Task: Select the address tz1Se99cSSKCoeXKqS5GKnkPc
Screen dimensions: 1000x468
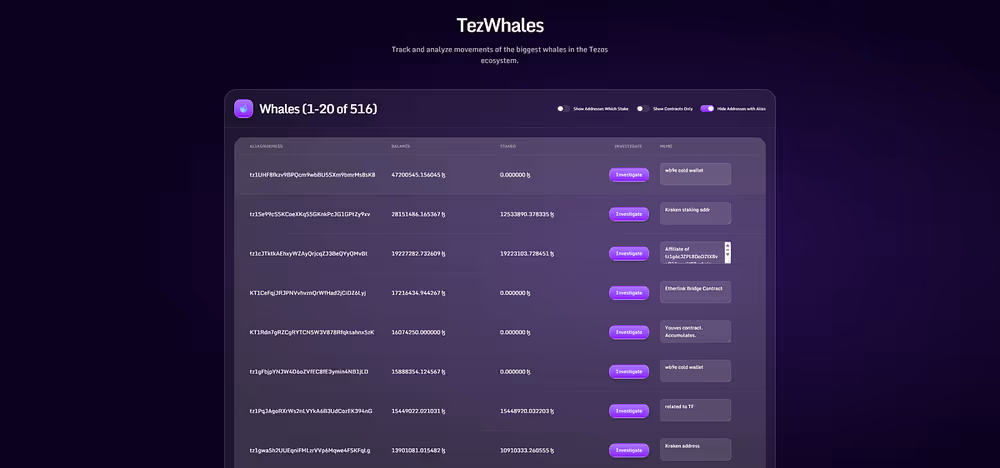Action: click(310, 214)
